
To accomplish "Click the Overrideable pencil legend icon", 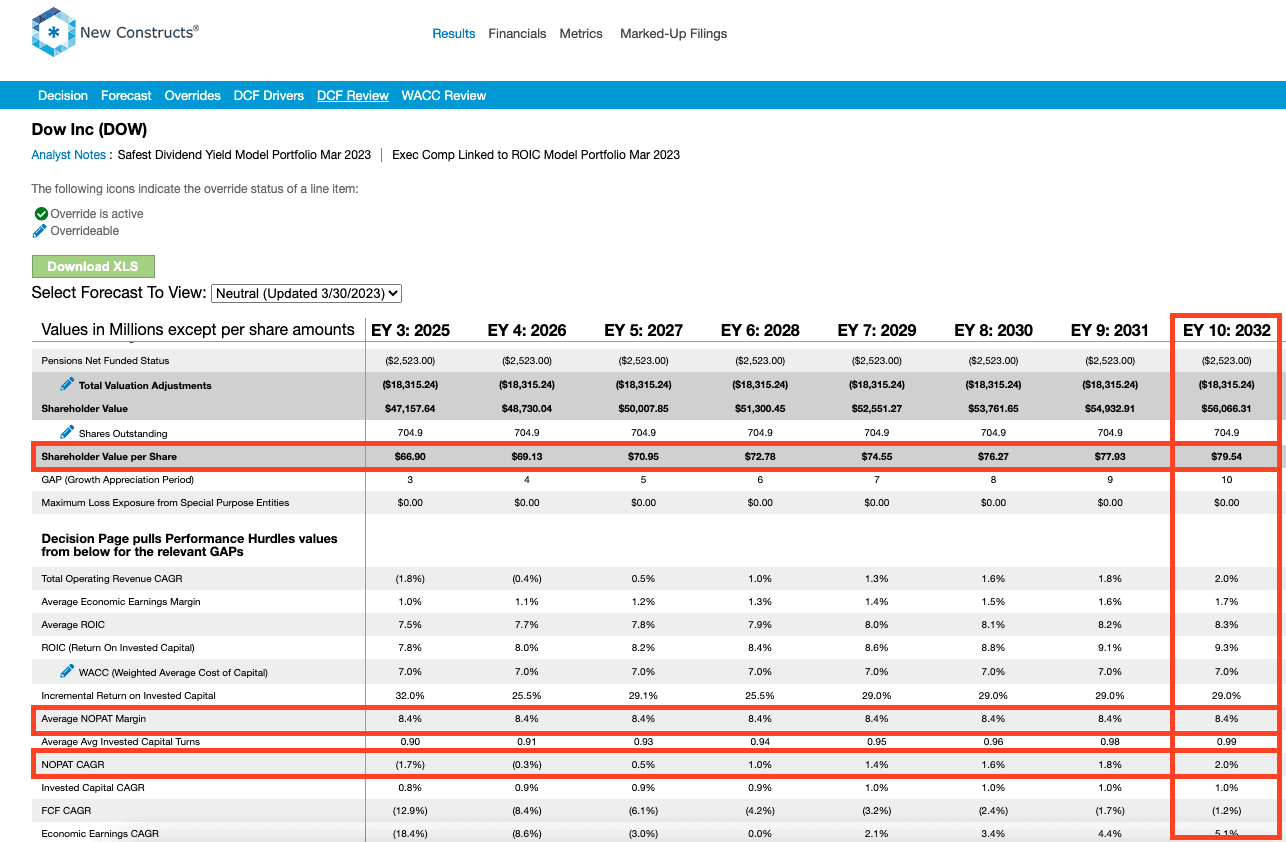I will [x=40, y=231].
